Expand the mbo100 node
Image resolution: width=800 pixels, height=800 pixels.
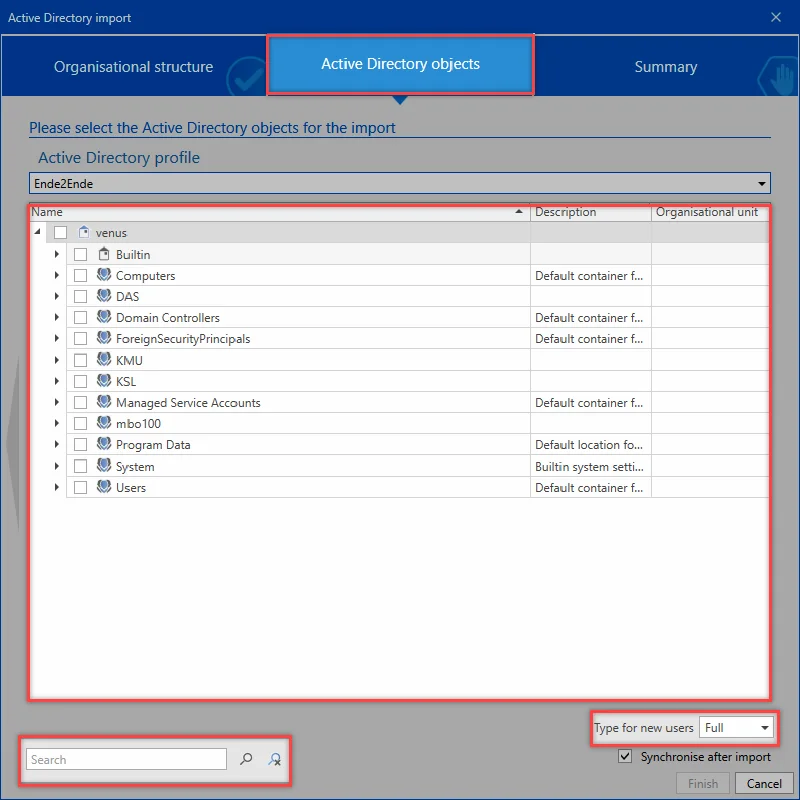57,423
